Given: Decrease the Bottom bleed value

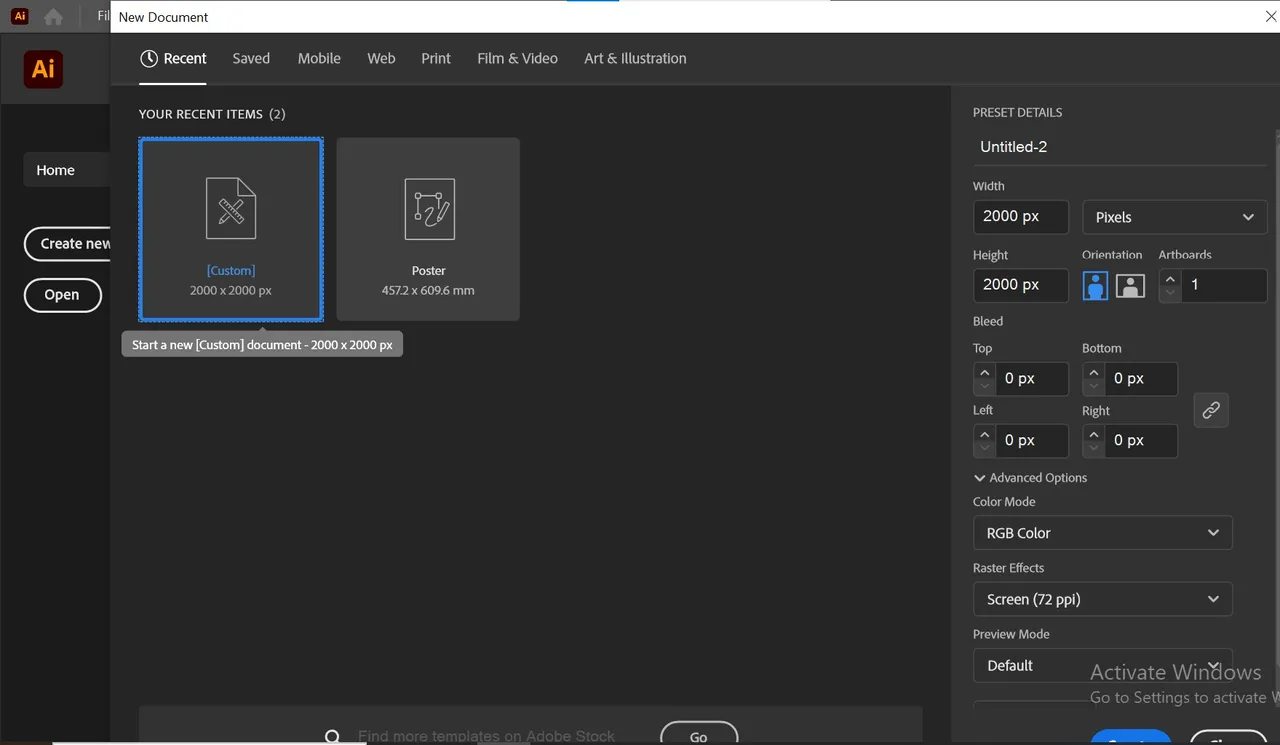Looking at the screenshot, I should pos(1094,386).
